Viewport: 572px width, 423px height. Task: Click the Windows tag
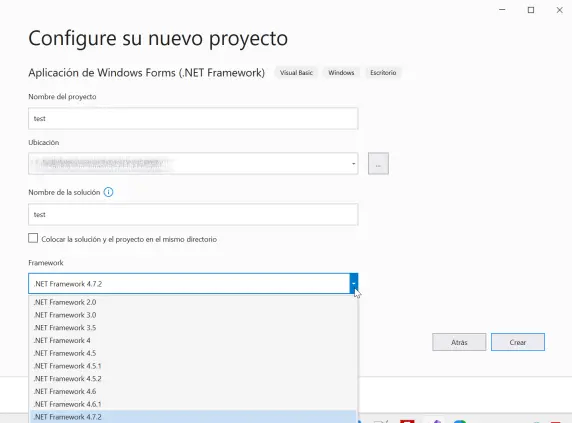(341, 73)
